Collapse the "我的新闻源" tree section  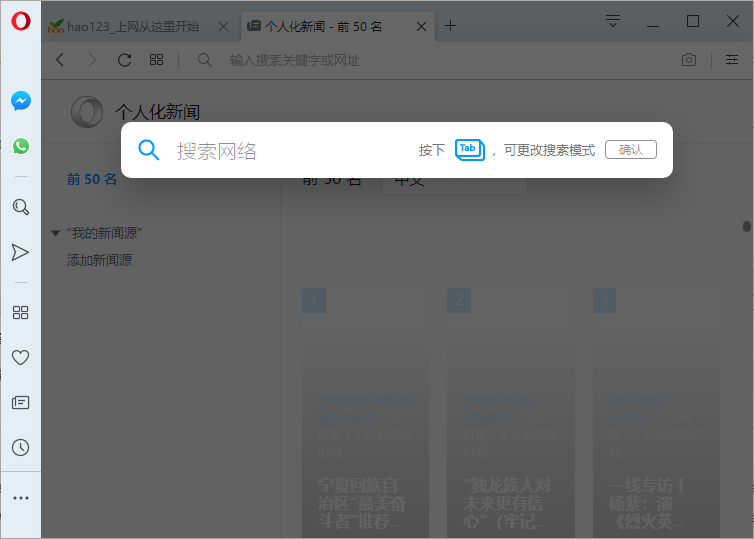tap(55, 234)
